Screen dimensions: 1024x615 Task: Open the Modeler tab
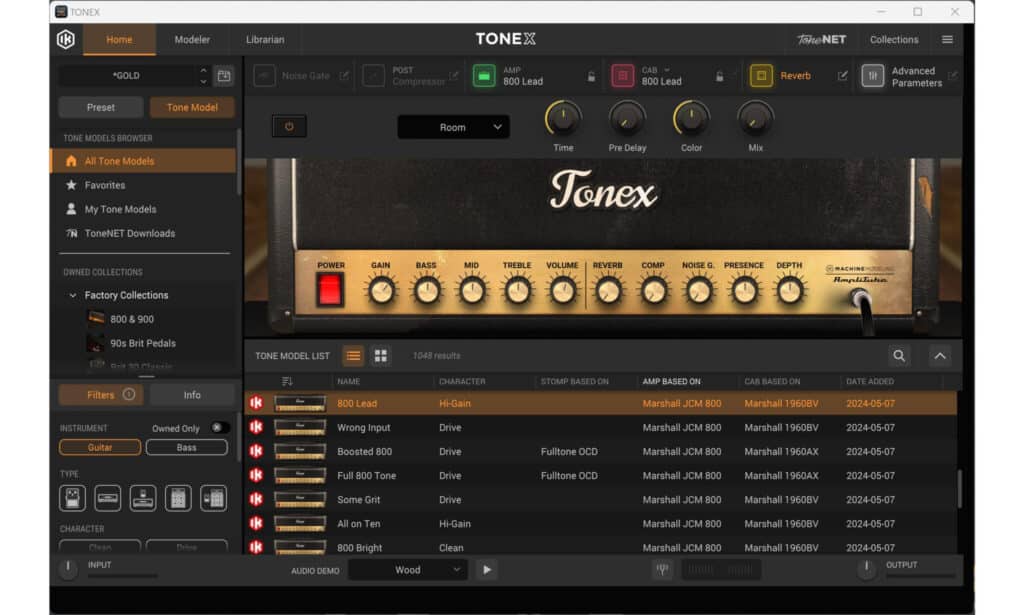click(x=192, y=40)
